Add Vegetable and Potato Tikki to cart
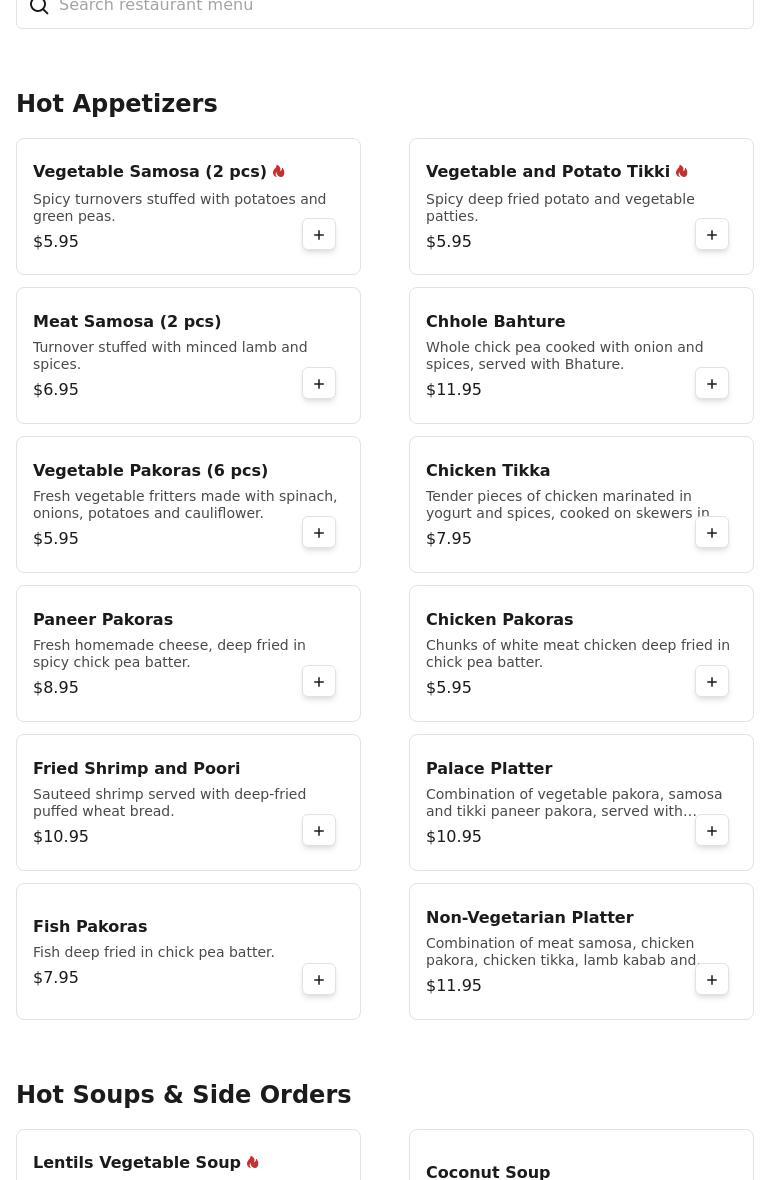Viewport: 770px width, 1180px height. click(712, 235)
